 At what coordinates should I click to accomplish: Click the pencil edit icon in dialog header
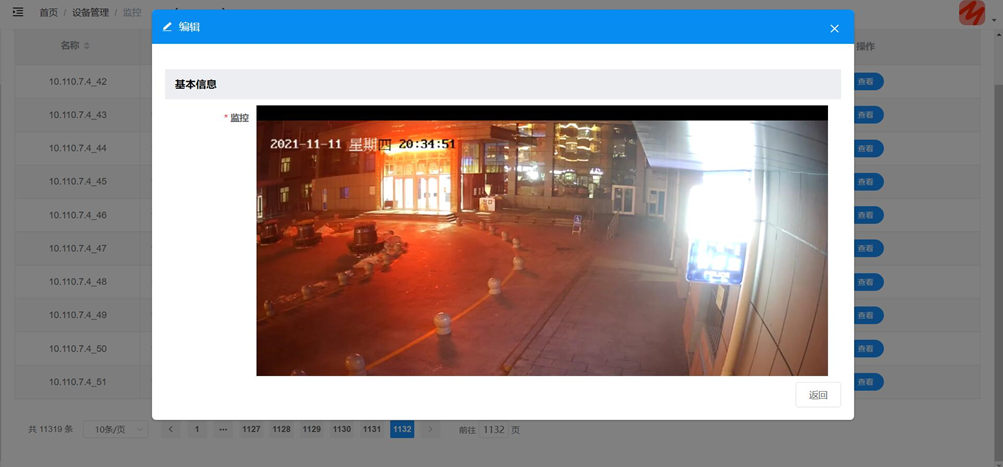coord(167,27)
